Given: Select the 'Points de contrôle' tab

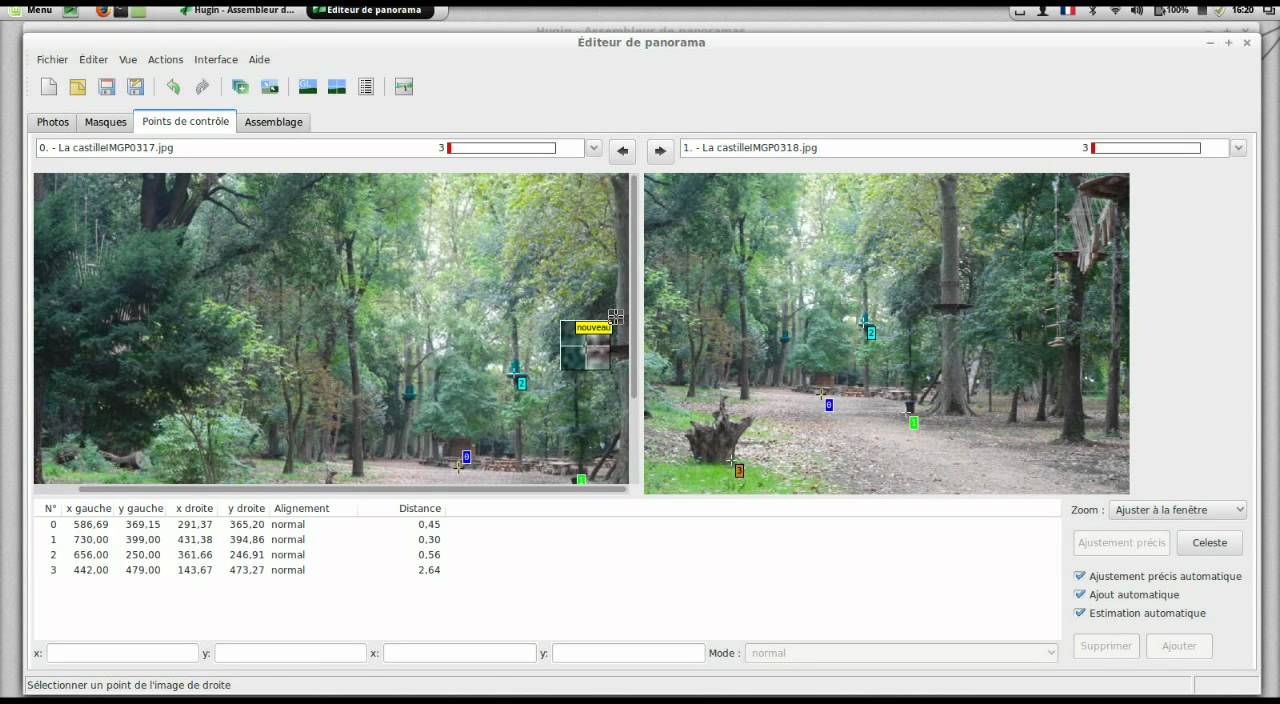Looking at the screenshot, I should point(185,121).
